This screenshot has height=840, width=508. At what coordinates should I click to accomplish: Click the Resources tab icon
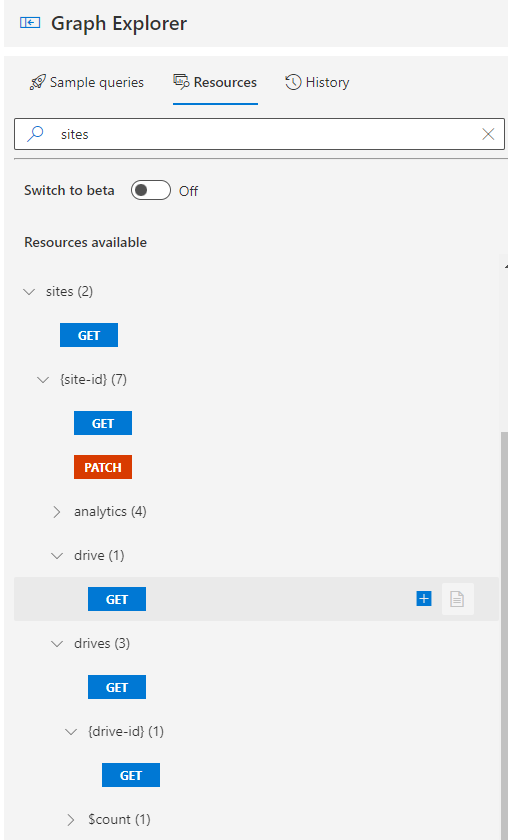pyautogui.click(x=181, y=81)
